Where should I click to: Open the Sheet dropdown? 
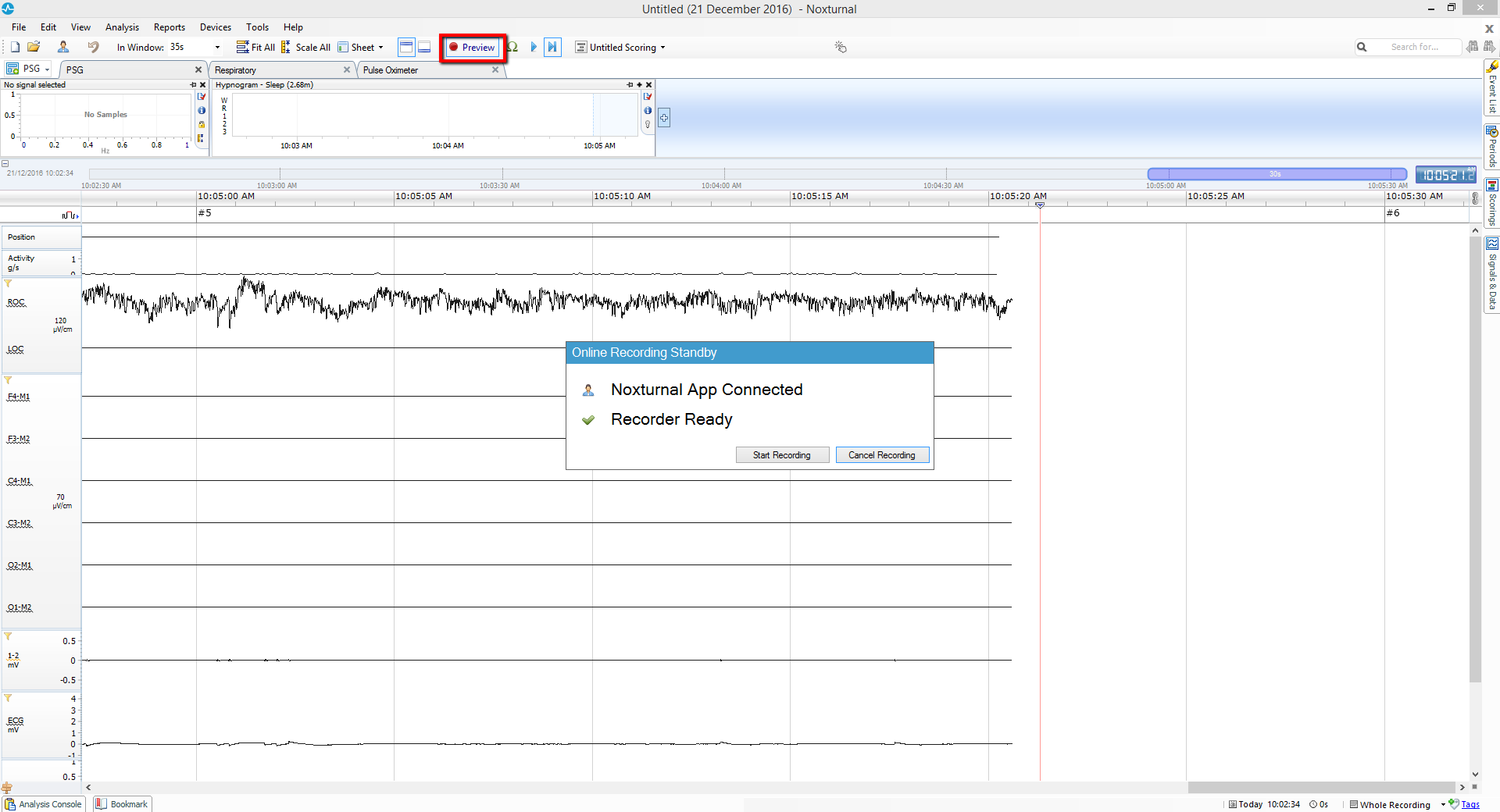[361, 47]
